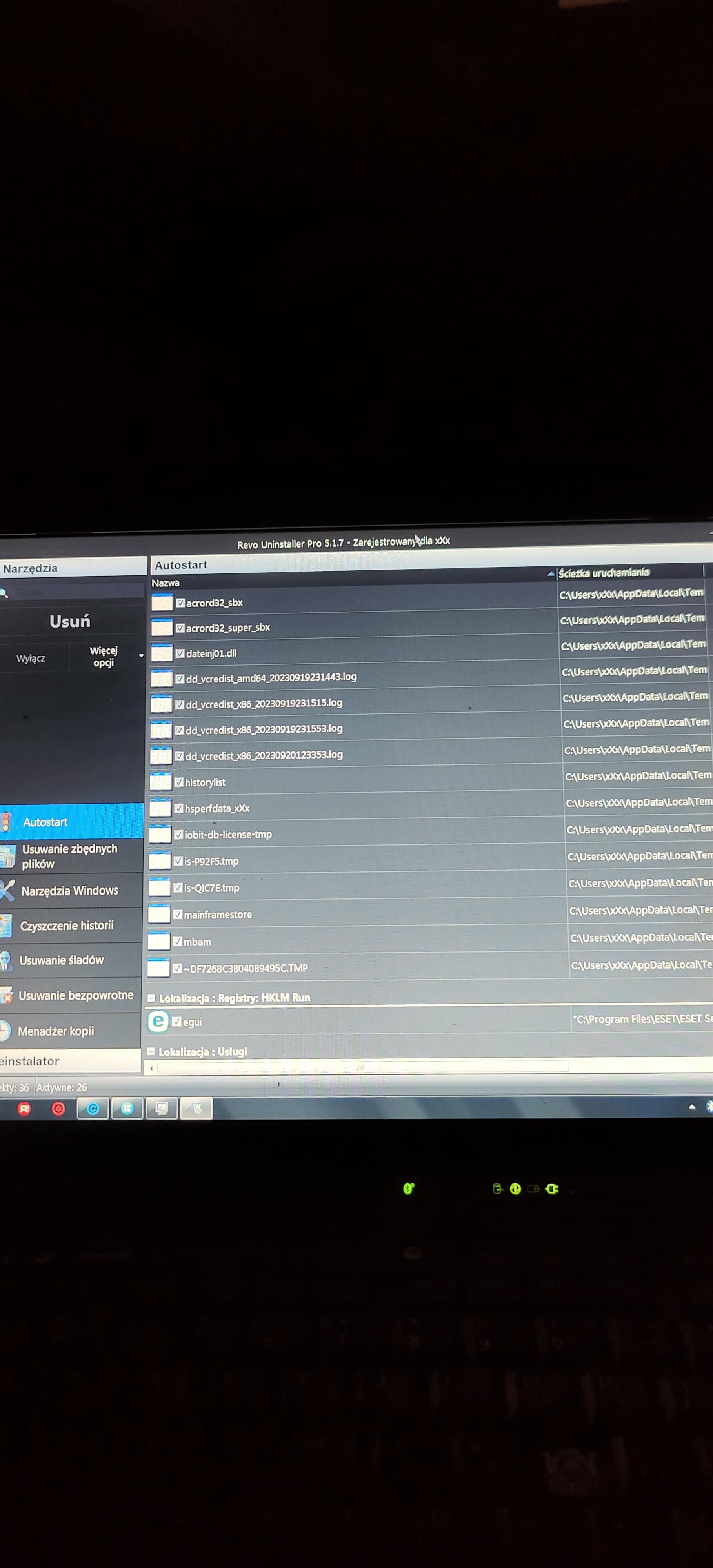
Task: Click the Wyłącz button
Action: point(31,658)
